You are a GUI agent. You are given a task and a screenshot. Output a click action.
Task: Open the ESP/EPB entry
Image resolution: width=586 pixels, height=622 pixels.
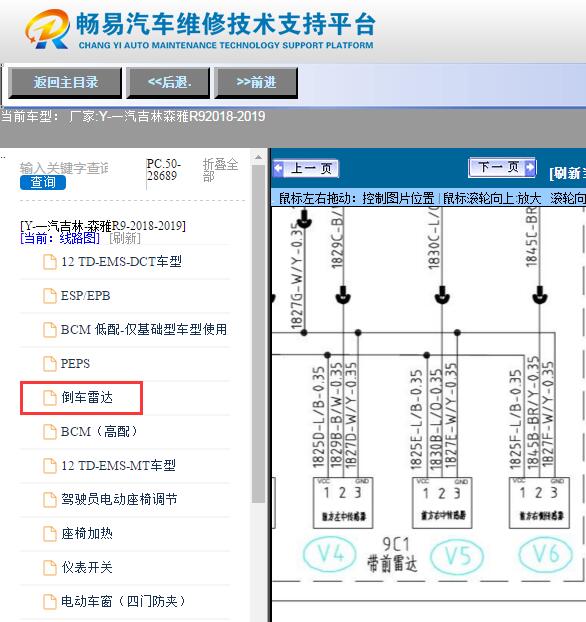85,296
